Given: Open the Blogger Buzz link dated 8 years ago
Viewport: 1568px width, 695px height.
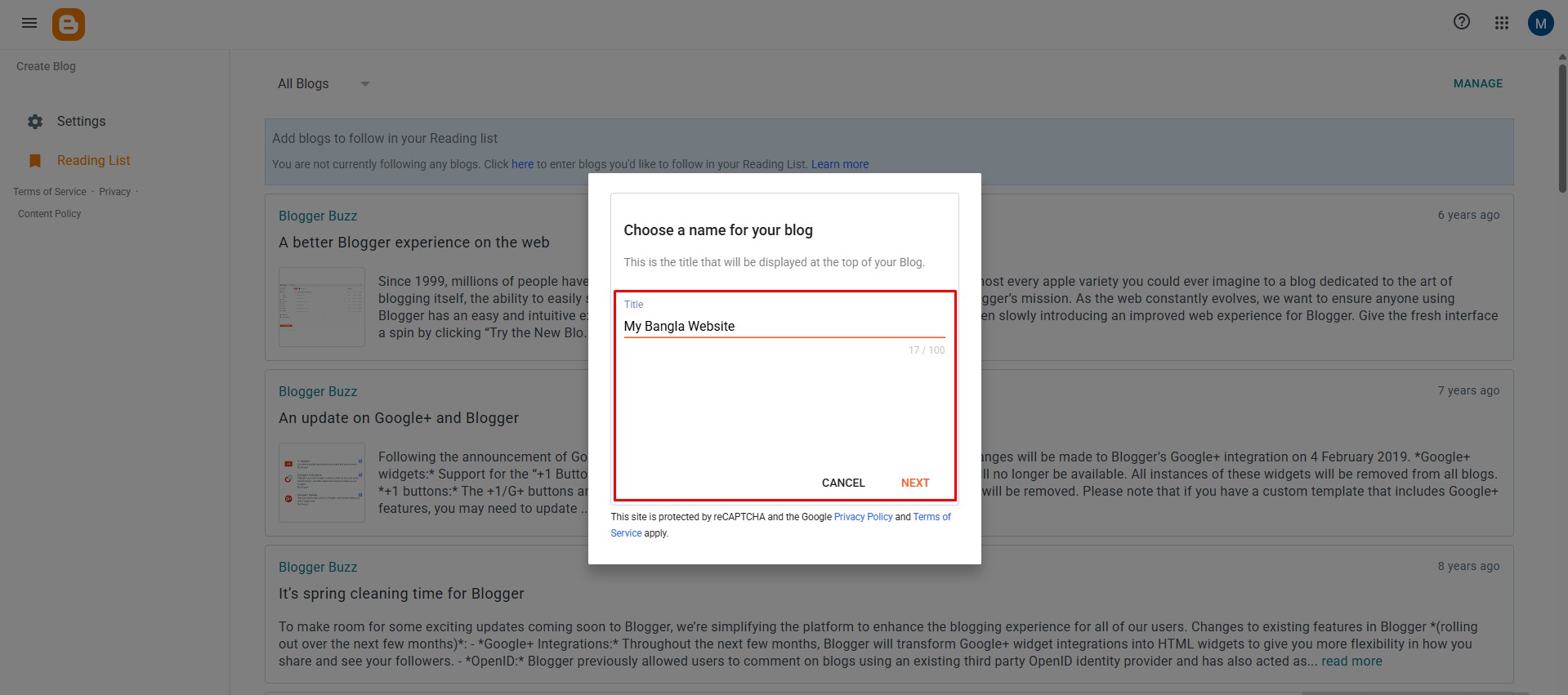Looking at the screenshot, I should pos(318,567).
